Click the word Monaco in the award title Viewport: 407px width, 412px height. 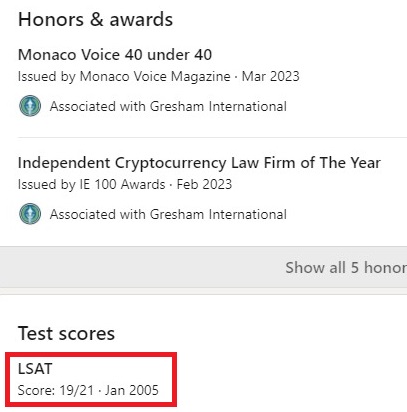(x=47, y=55)
